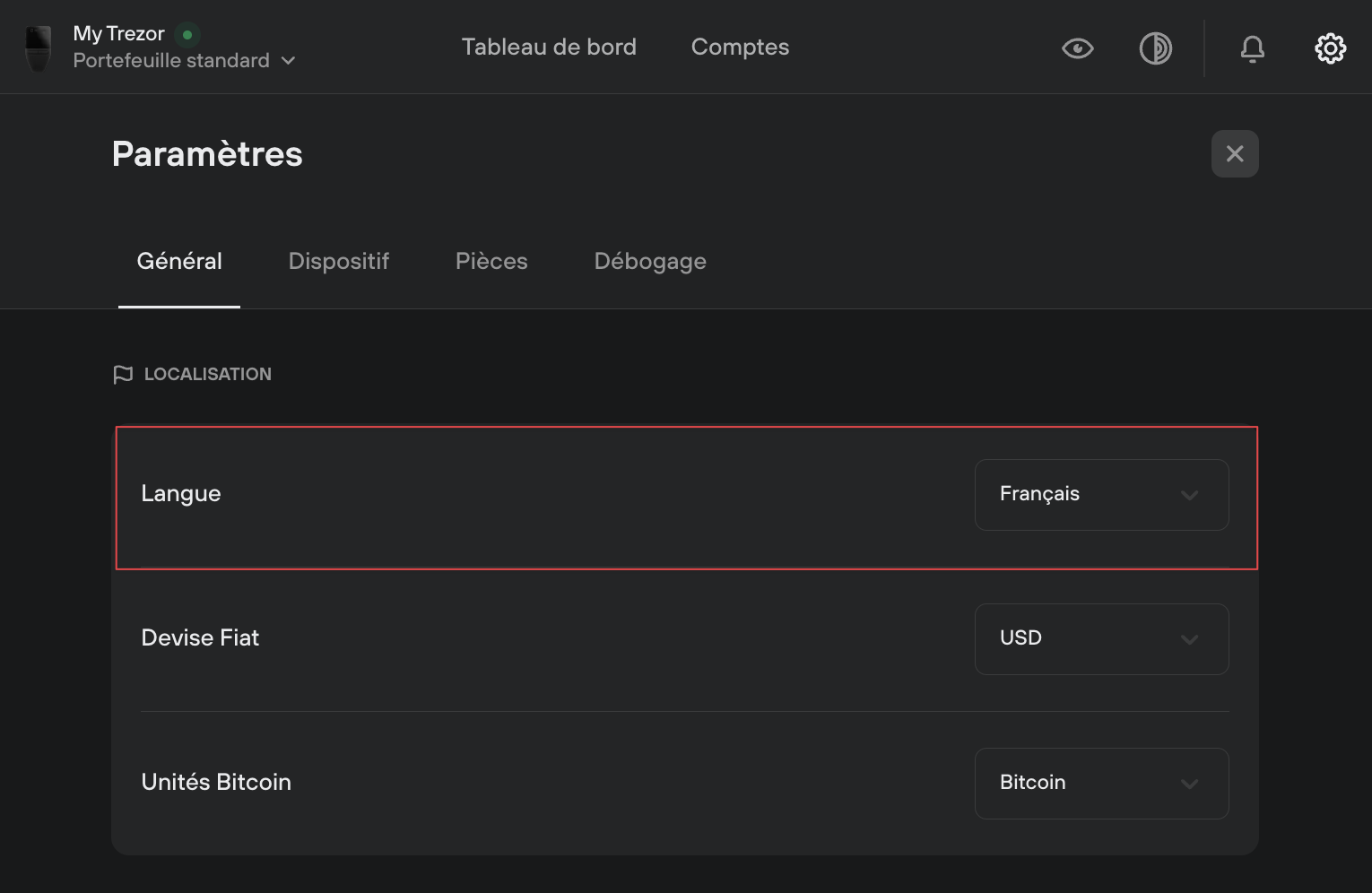Close the Paramètres page
Viewport: 1372px width, 893px height.
(x=1235, y=154)
